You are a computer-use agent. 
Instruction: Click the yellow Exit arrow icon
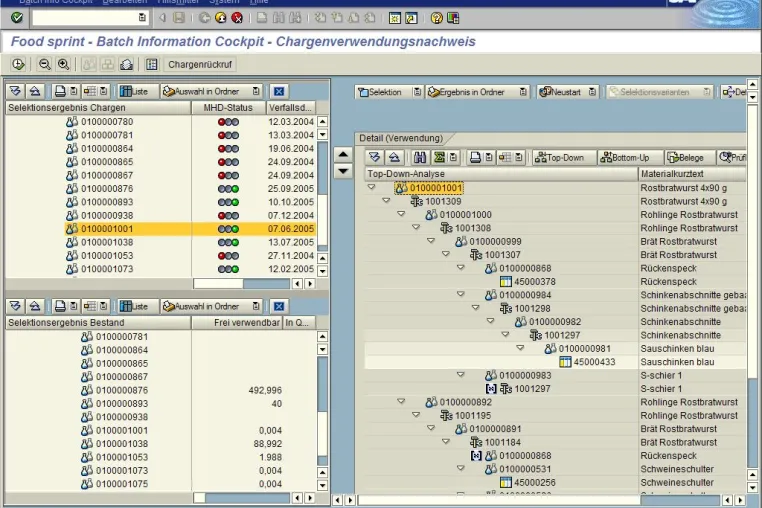[x=221, y=18]
